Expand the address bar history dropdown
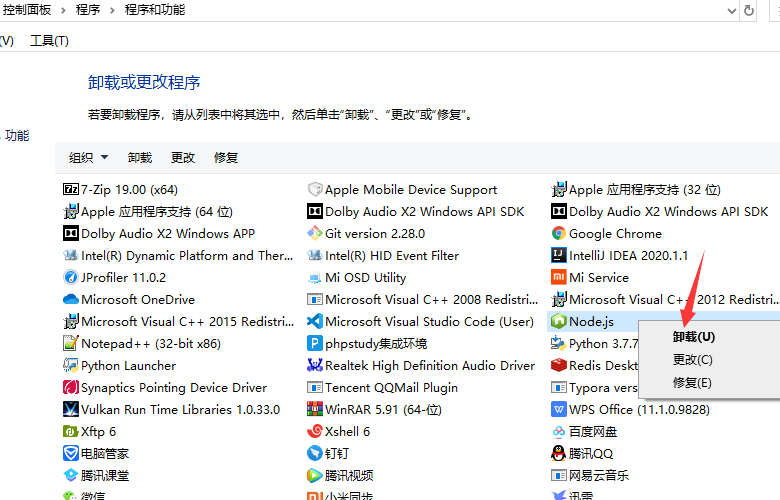Image resolution: width=780 pixels, height=500 pixels. pyautogui.click(x=732, y=10)
